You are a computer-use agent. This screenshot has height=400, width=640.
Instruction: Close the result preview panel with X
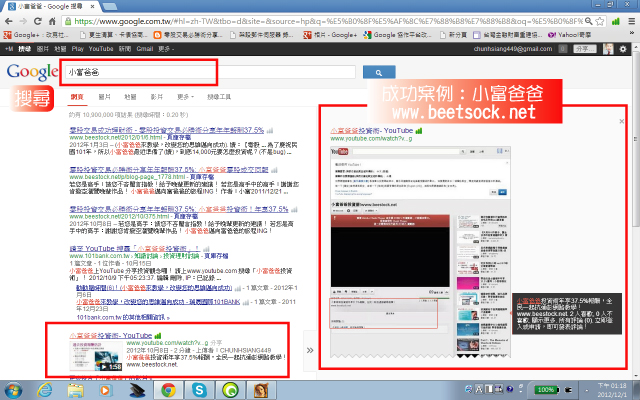point(621,121)
